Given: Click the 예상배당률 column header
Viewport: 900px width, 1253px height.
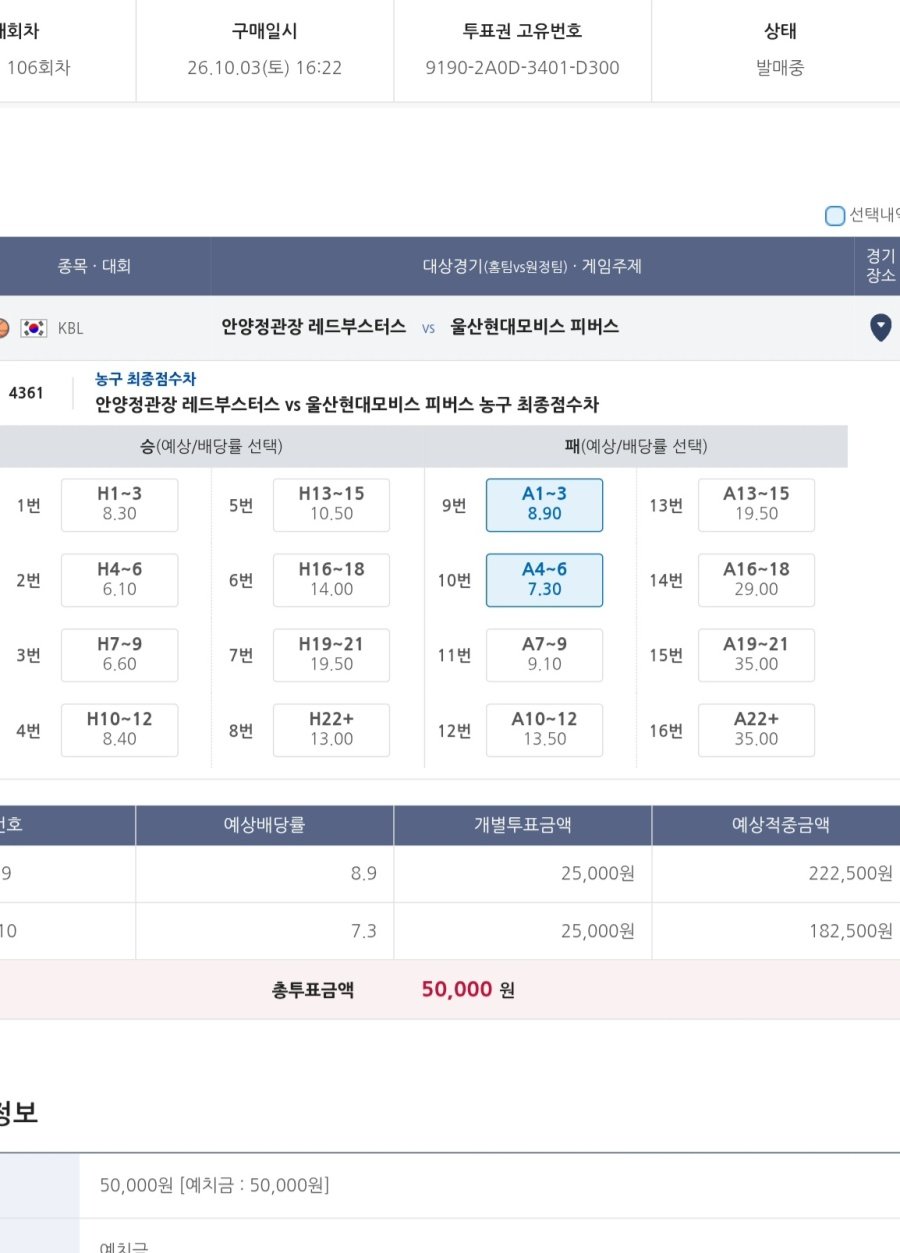Looking at the screenshot, I should [x=264, y=825].
